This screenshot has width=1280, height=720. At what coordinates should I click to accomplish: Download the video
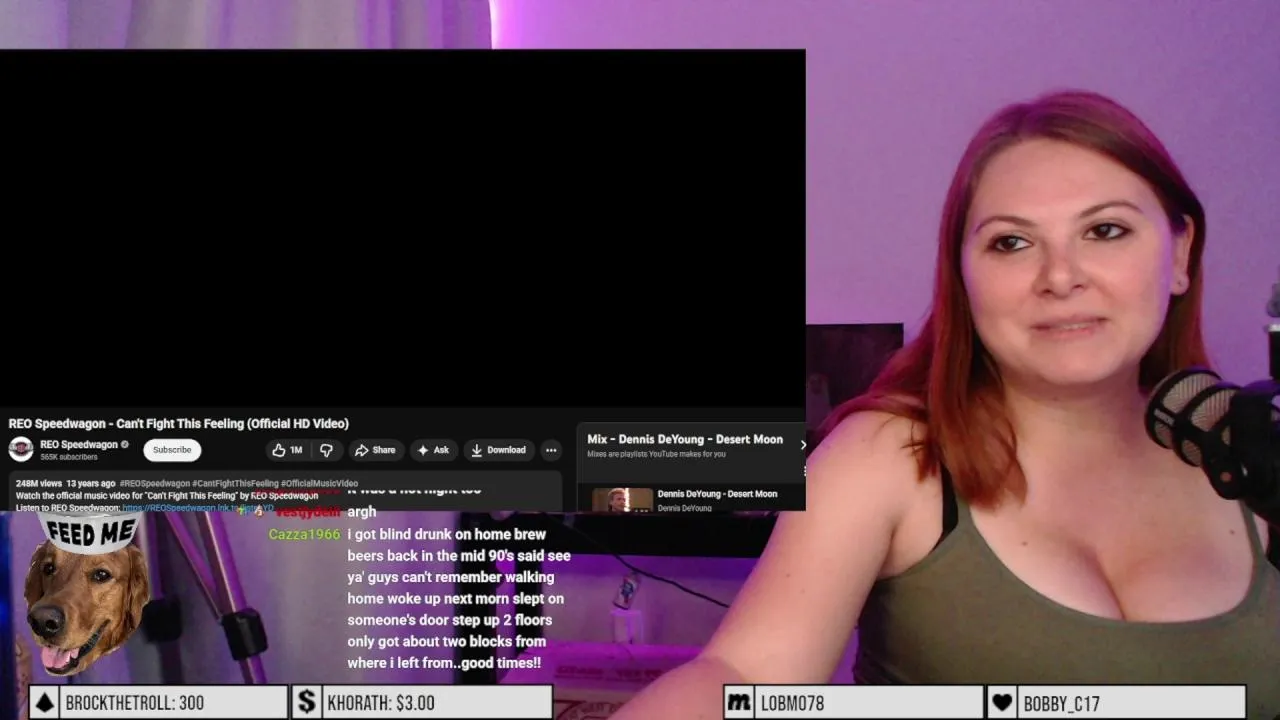(499, 450)
